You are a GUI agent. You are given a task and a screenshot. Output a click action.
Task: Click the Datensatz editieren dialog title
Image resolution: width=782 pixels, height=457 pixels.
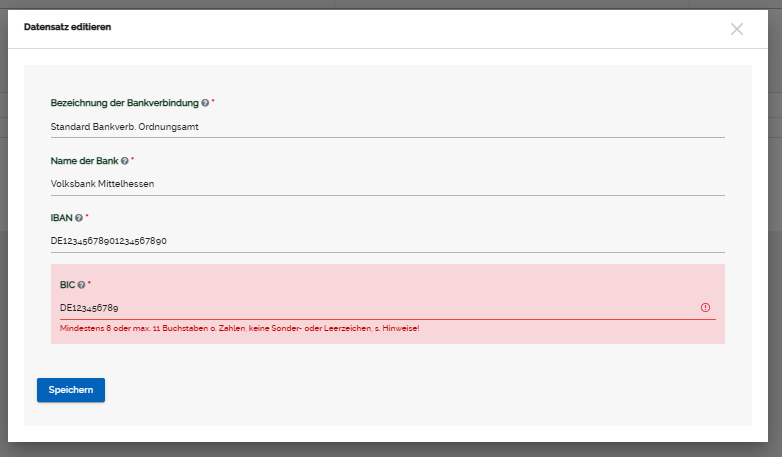[x=67, y=27]
